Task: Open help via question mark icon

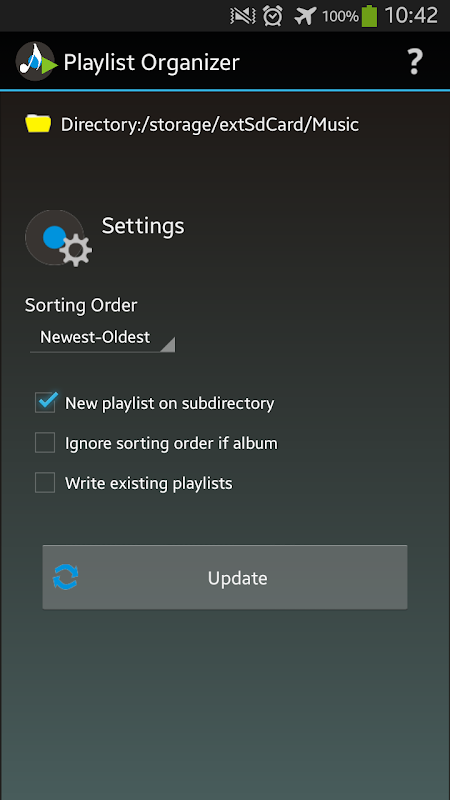Action: coord(414,62)
